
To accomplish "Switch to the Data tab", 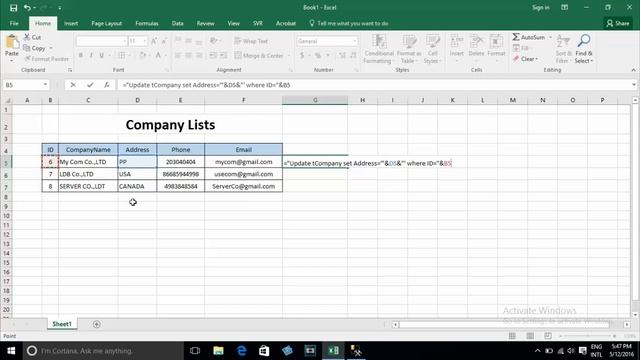I will [x=178, y=23].
